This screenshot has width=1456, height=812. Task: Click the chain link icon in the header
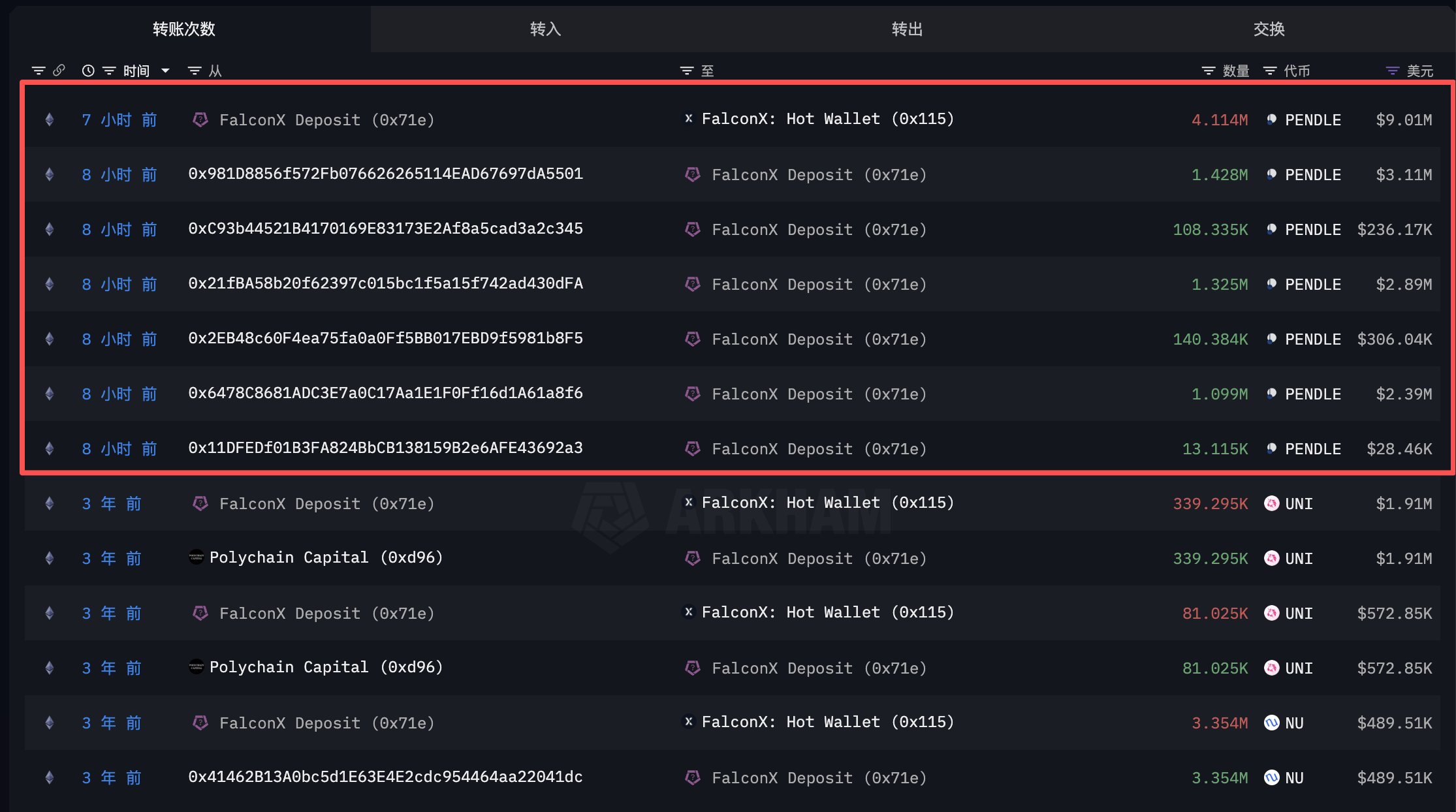(x=59, y=70)
